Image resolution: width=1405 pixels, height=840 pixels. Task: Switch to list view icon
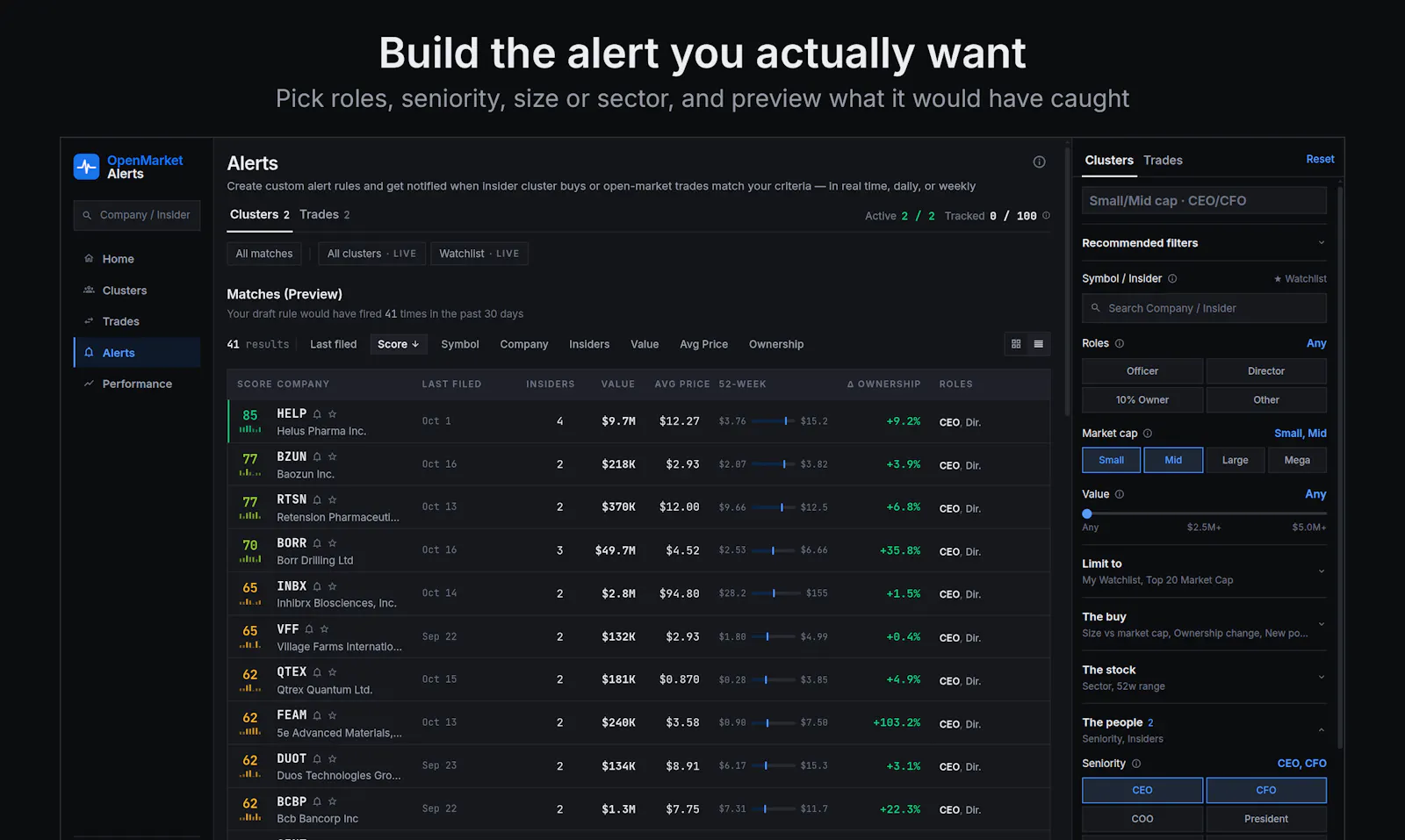(x=1039, y=344)
